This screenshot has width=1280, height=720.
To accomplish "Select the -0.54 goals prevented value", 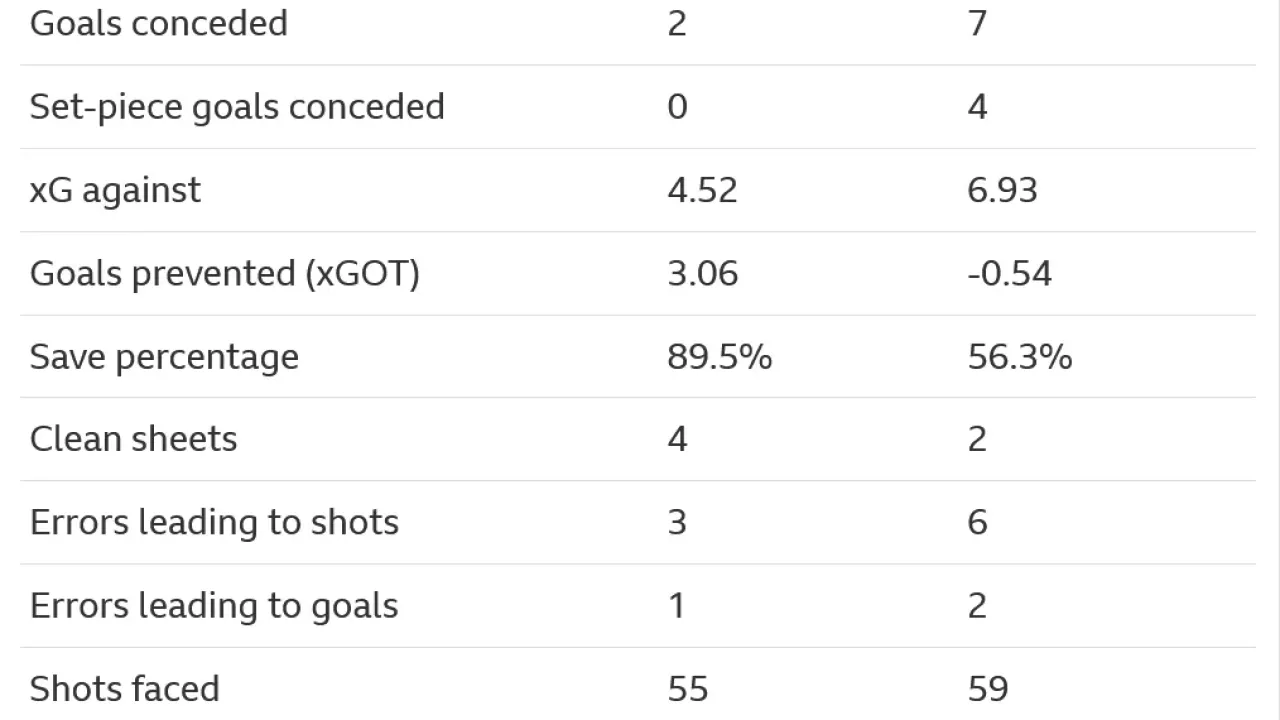I will [x=1009, y=273].
